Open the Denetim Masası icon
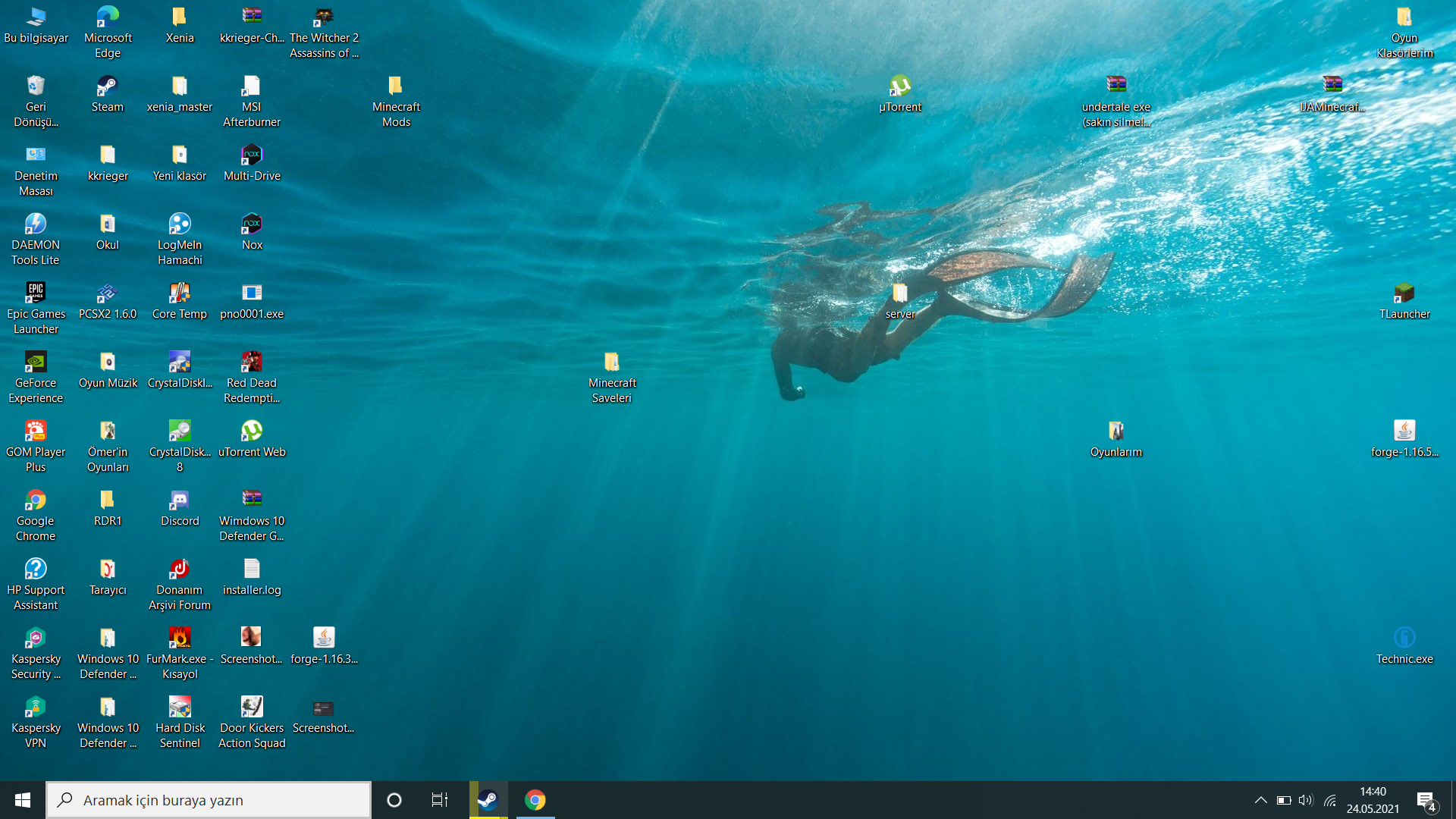This screenshot has width=1456, height=819. [36, 170]
